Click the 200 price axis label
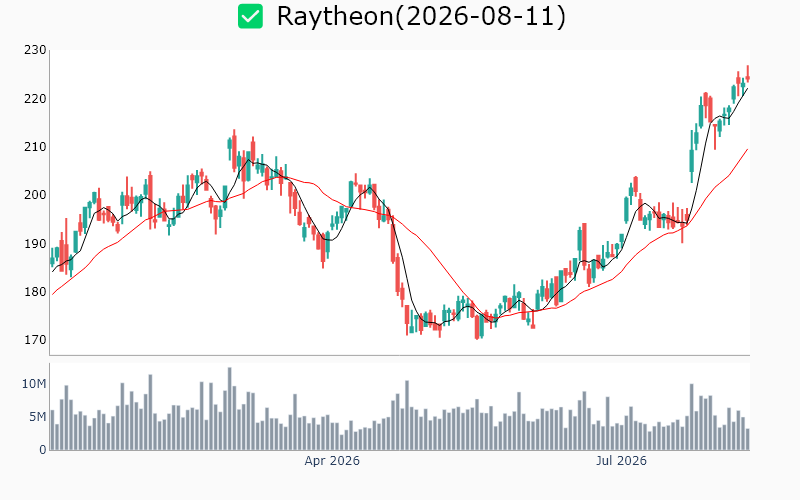This screenshot has width=800, height=500. pyautogui.click(x=35, y=195)
